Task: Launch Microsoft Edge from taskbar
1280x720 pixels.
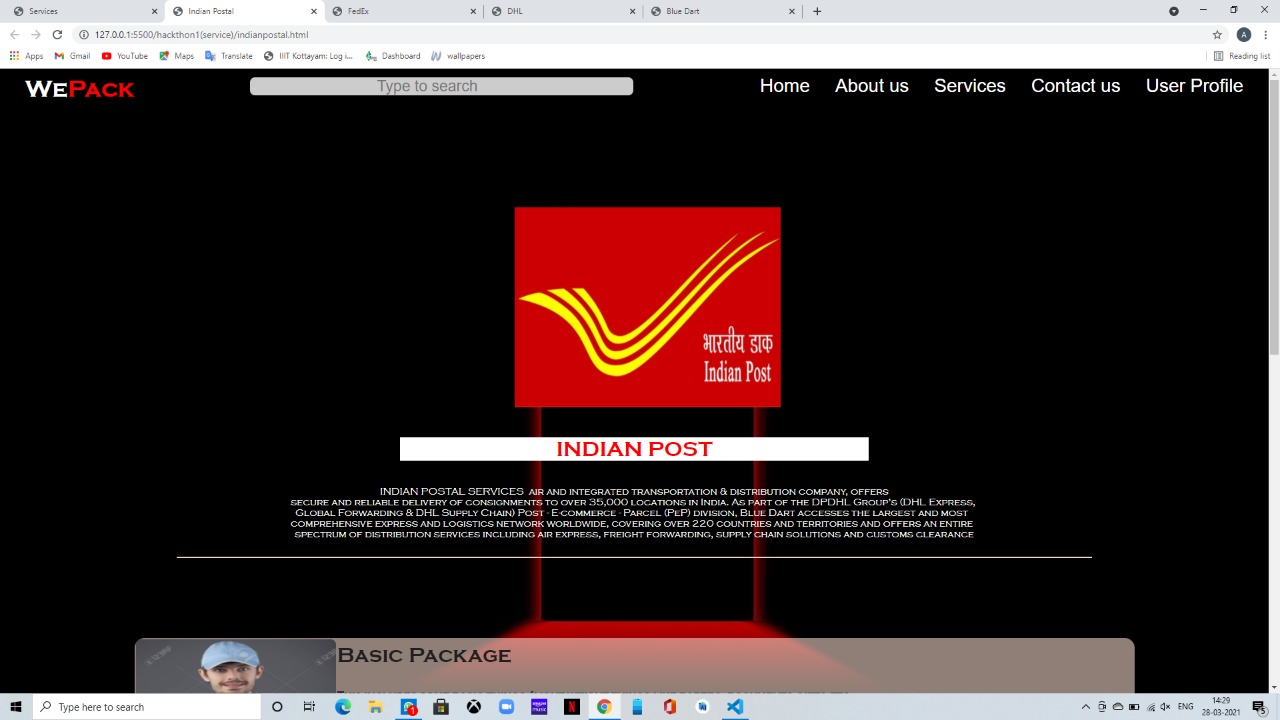Action: [343, 707]
